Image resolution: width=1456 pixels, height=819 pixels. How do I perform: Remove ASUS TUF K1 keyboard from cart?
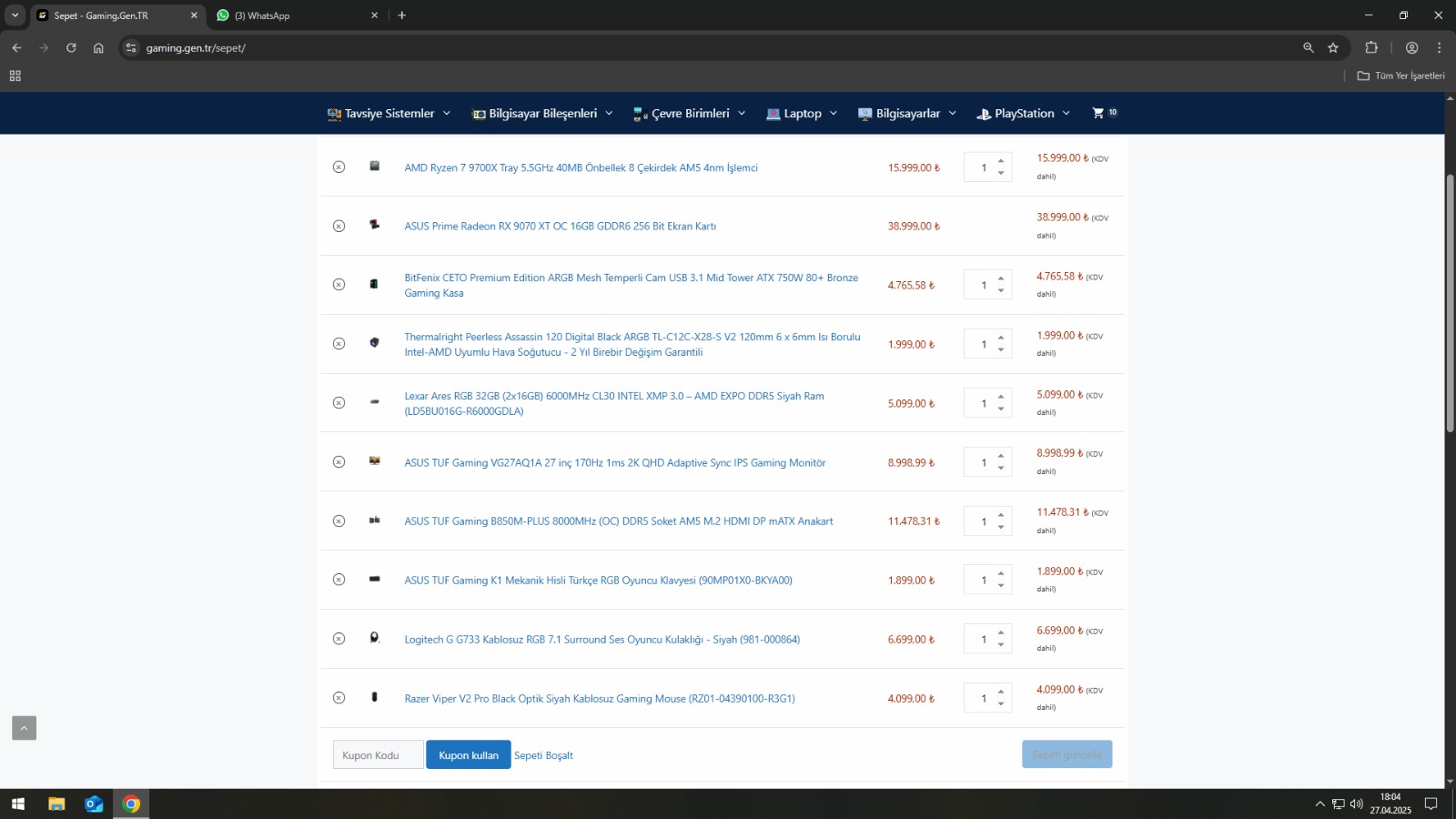339,580
